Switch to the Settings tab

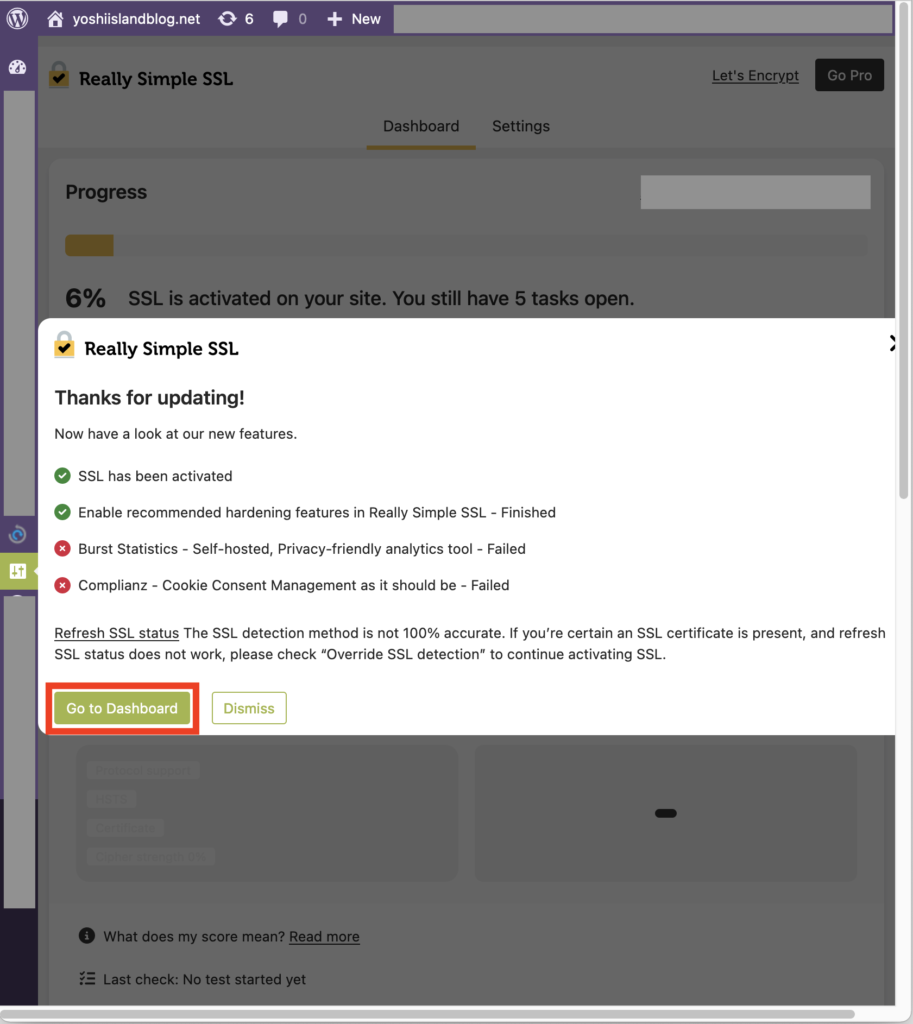coord(521,126)
